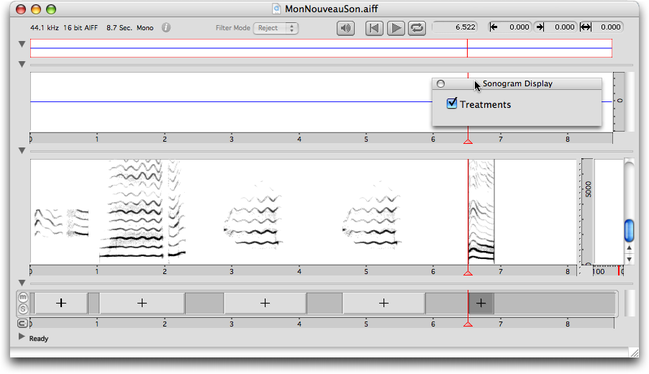Click the selection start time icon
This screenshot has height=374, width=649.
(493, 27)
